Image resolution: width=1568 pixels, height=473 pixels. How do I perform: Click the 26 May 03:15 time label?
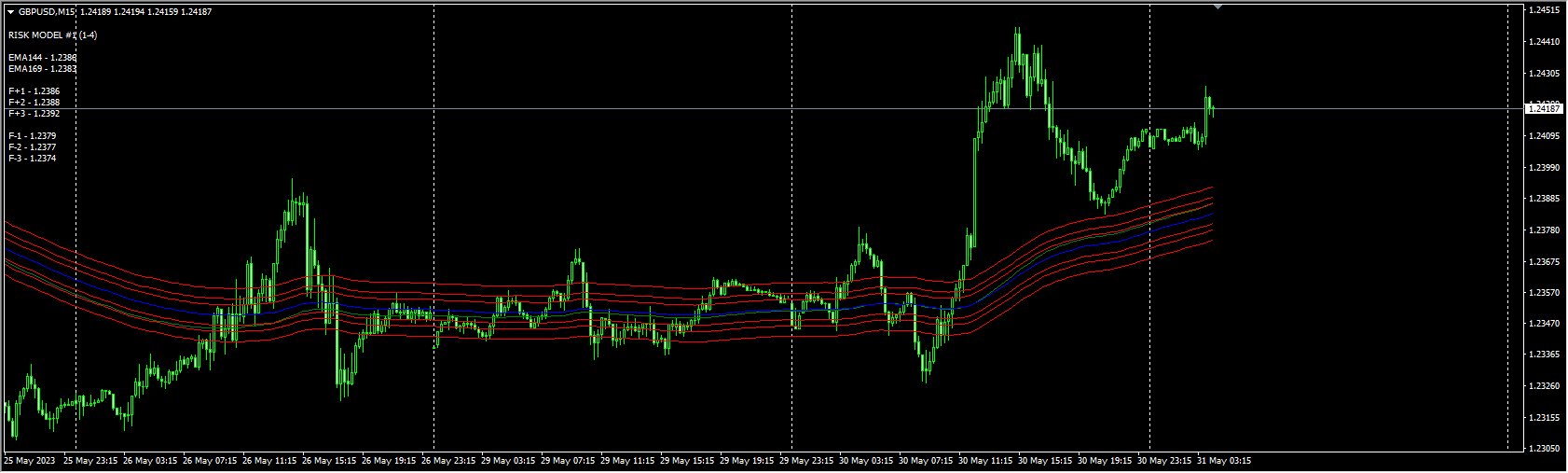pos(150,461)
